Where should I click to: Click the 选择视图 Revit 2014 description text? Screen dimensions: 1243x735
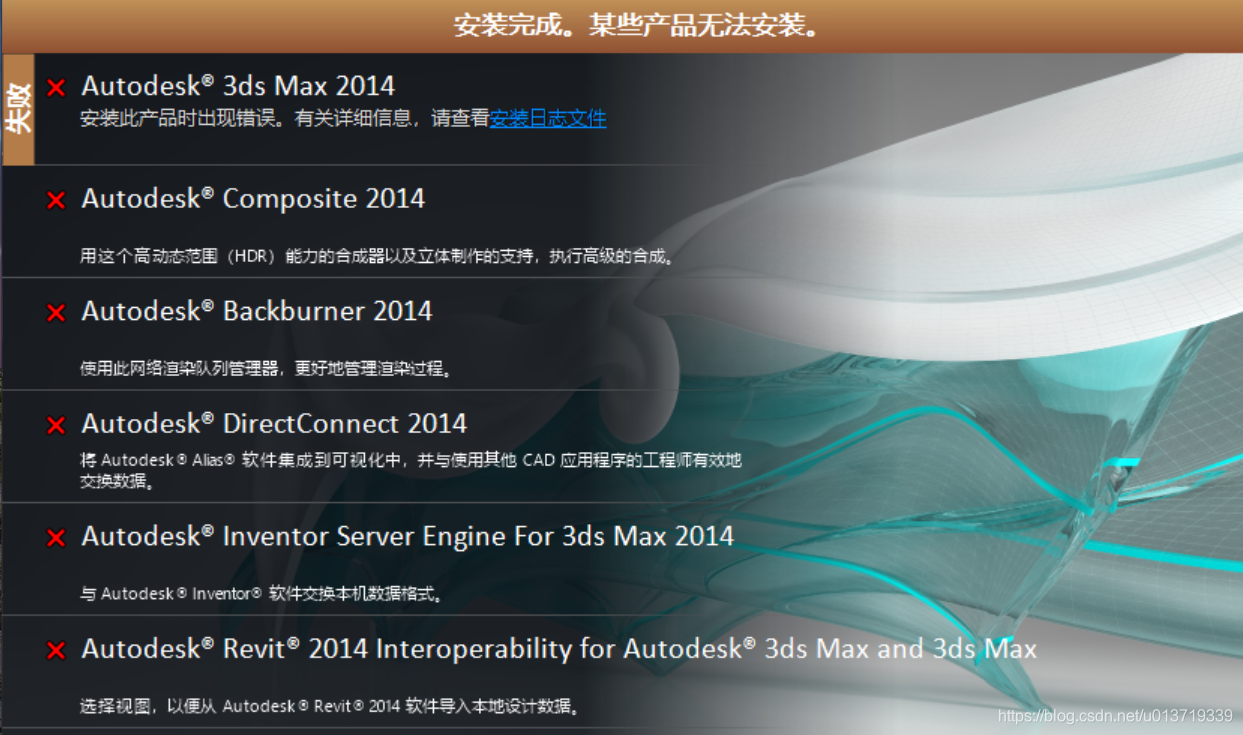330,707
